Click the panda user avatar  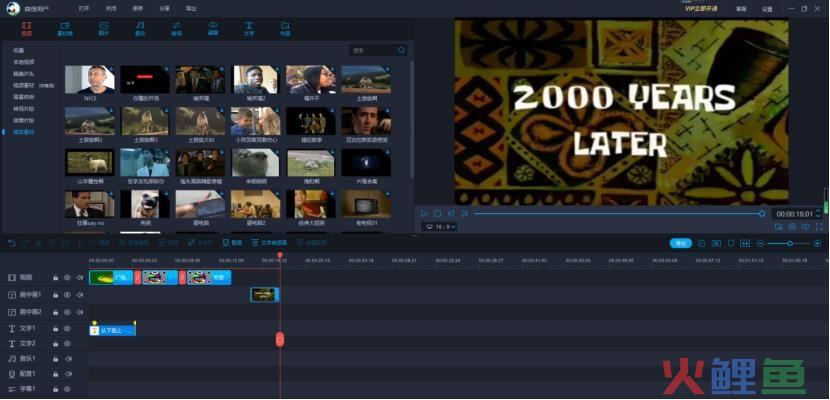pyautogui.click(x=13, y=8)
